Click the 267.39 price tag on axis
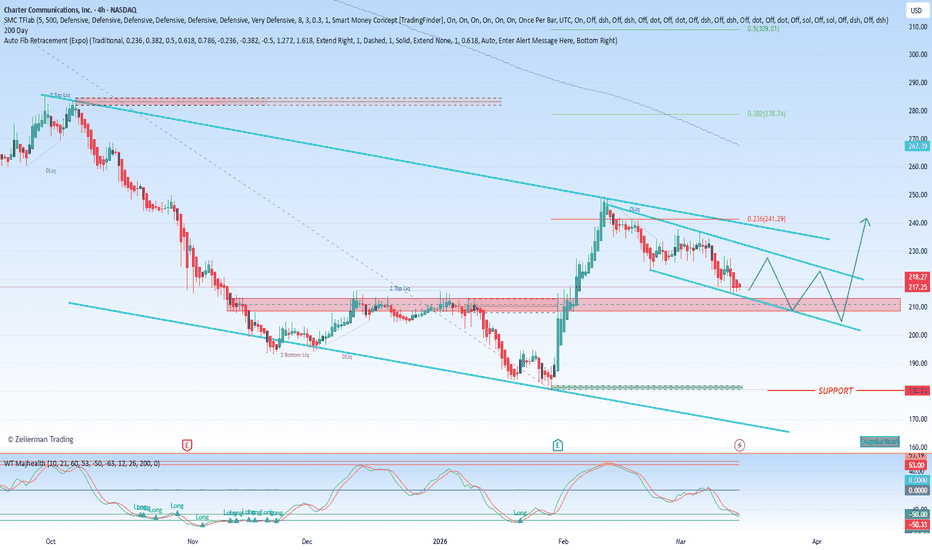 [918, 146]
